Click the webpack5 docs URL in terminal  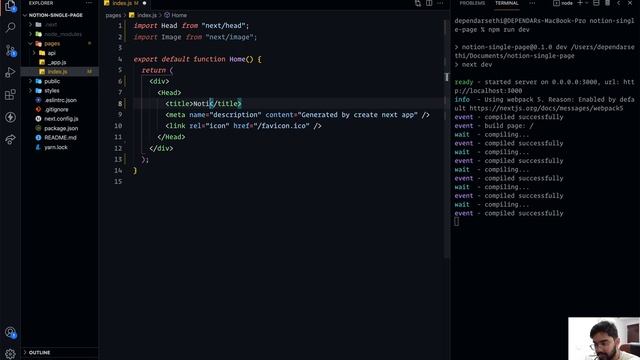point(546,109)
